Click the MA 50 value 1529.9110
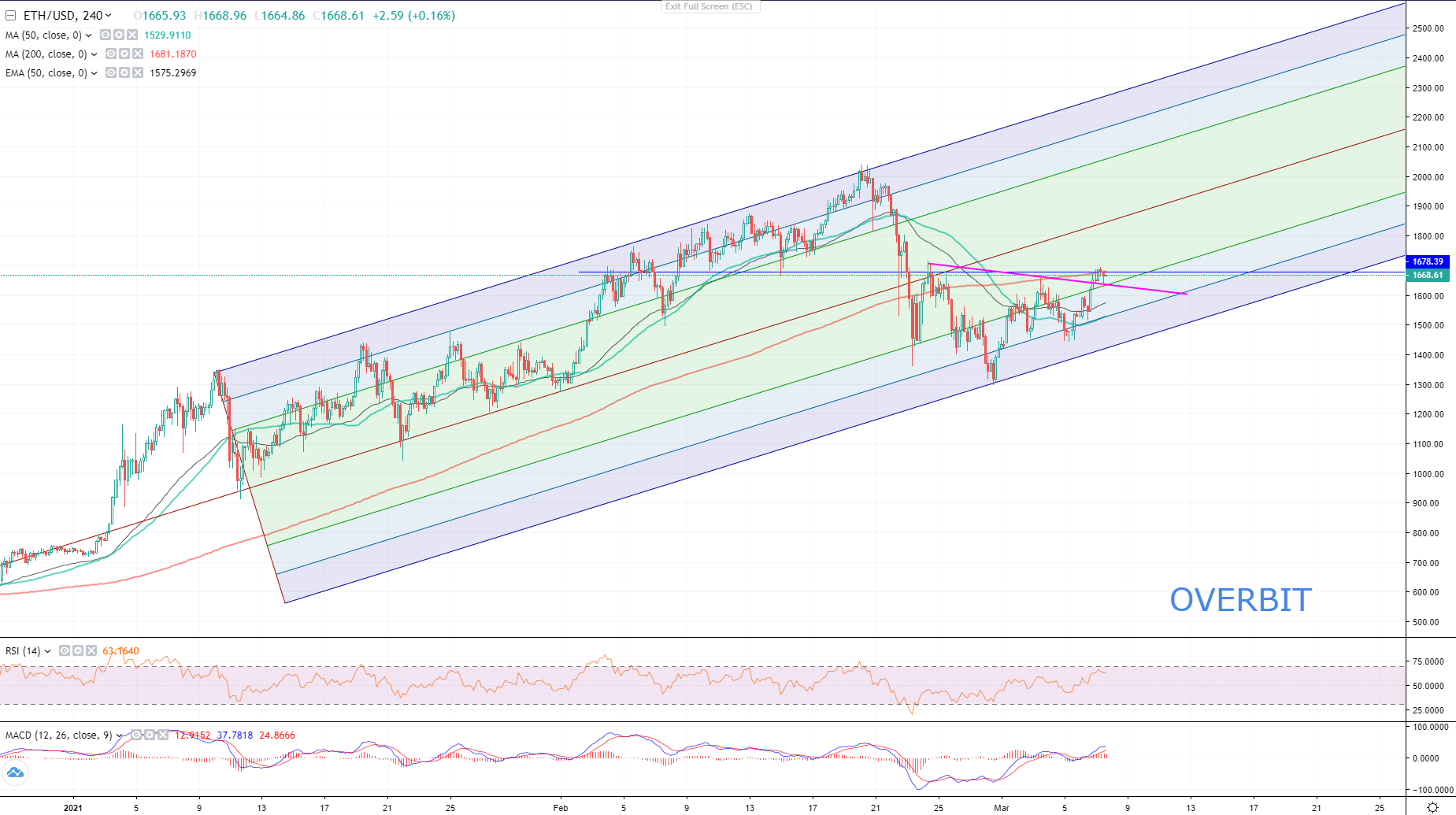 pyautogui.click(x=168, y=35)
